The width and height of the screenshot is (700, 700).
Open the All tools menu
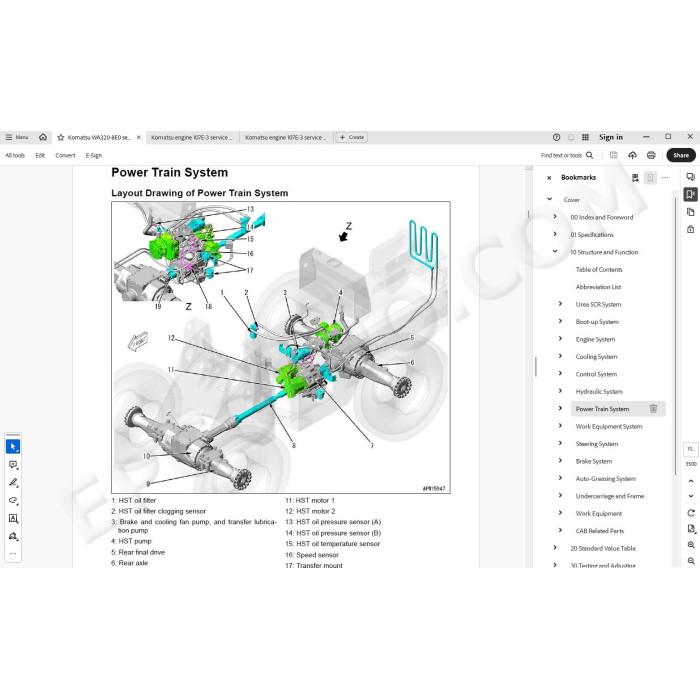click(x=15, y=155)
